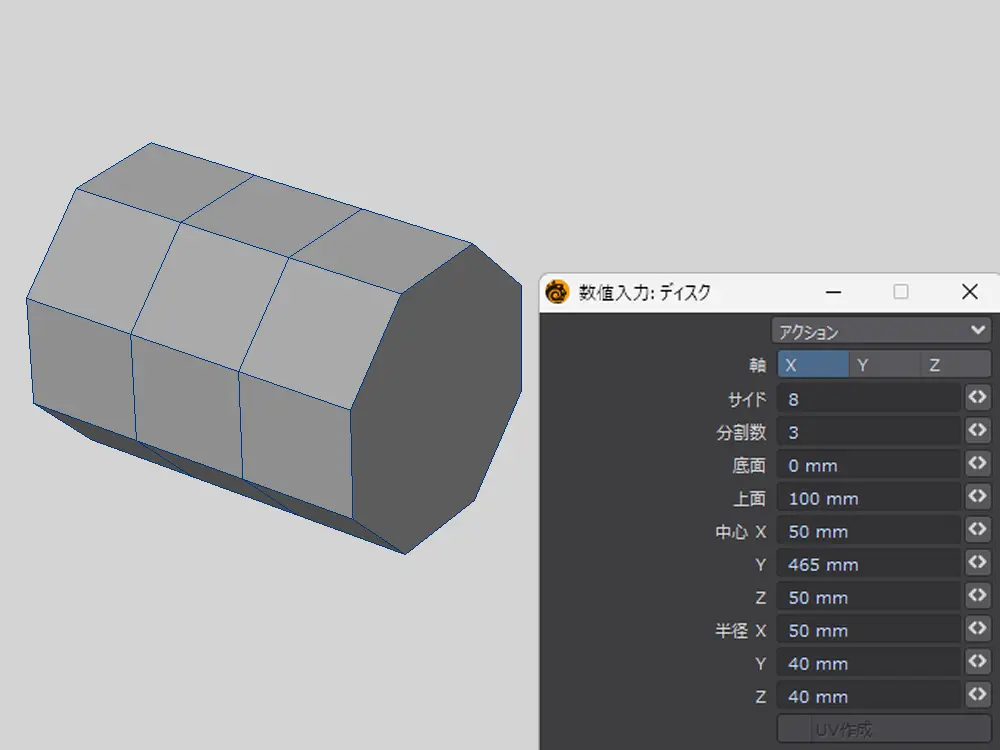Set the axis to Z
This screenshot has width=1000, height=750.
coord(955,365)
